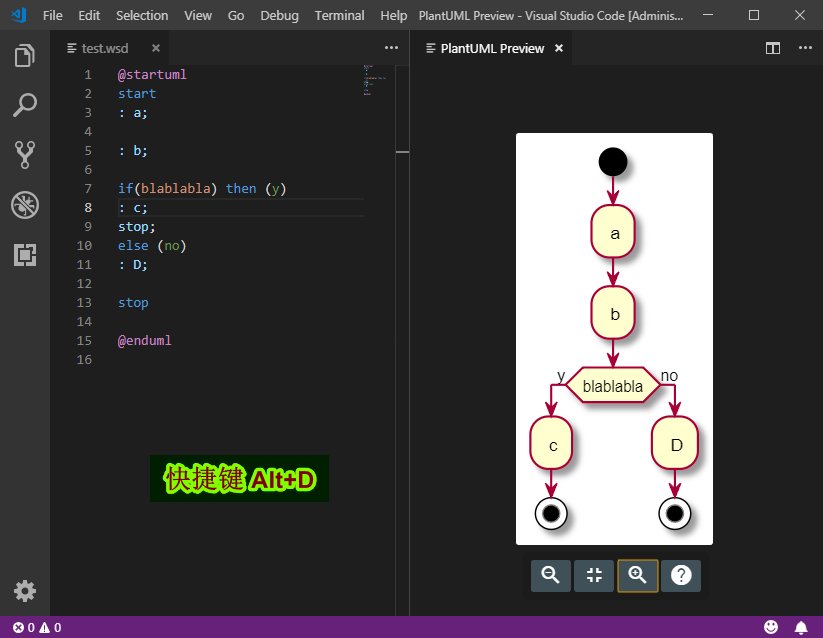Click the ': a;' code line
This screenshot has width=823, height=638.
133,113
